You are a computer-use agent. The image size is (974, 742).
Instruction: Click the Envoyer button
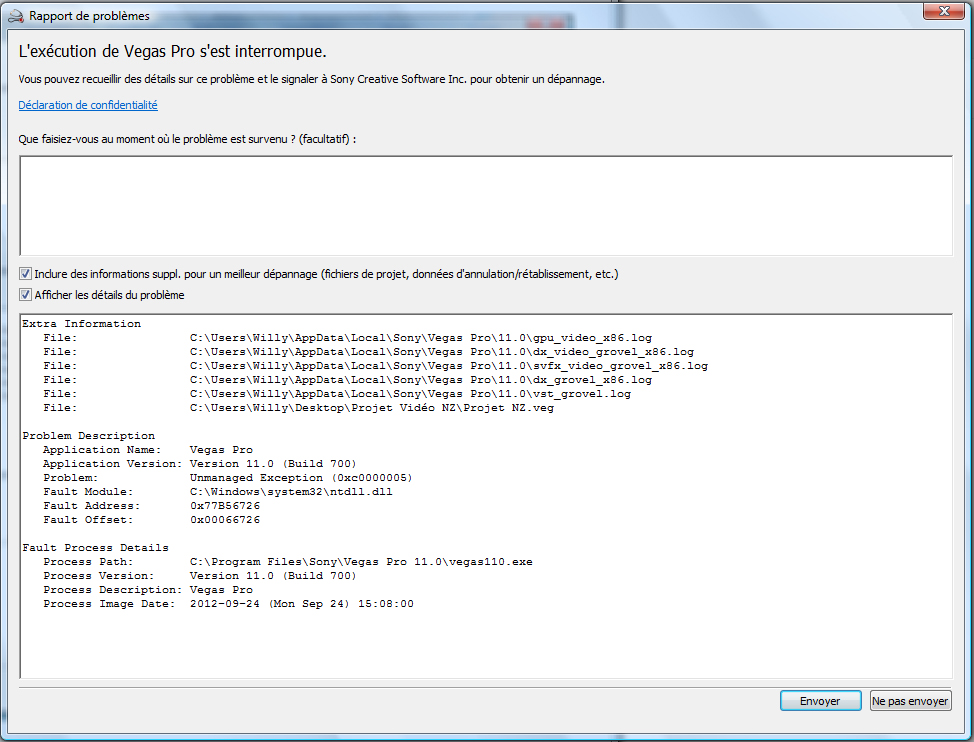[820, 700]
